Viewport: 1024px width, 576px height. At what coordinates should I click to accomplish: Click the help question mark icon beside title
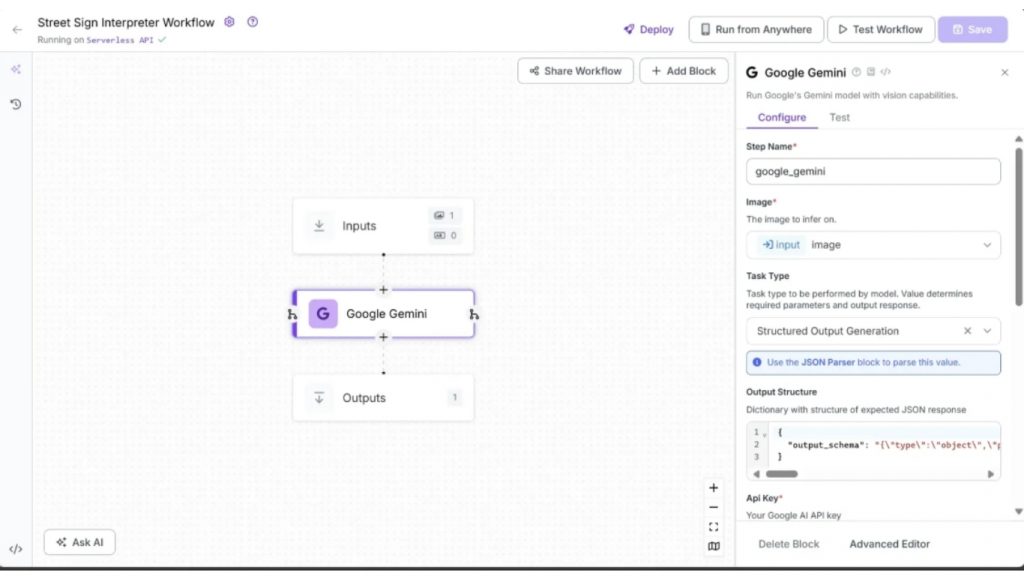point(252,22)
